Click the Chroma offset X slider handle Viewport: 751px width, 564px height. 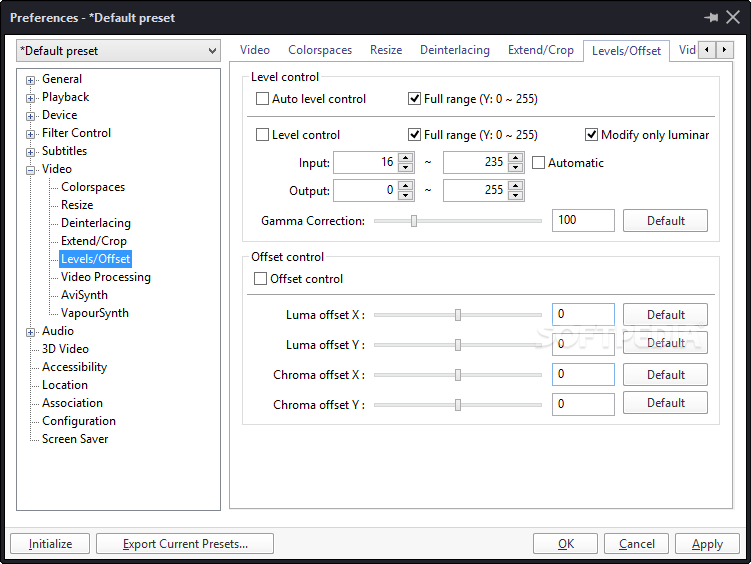458,375
